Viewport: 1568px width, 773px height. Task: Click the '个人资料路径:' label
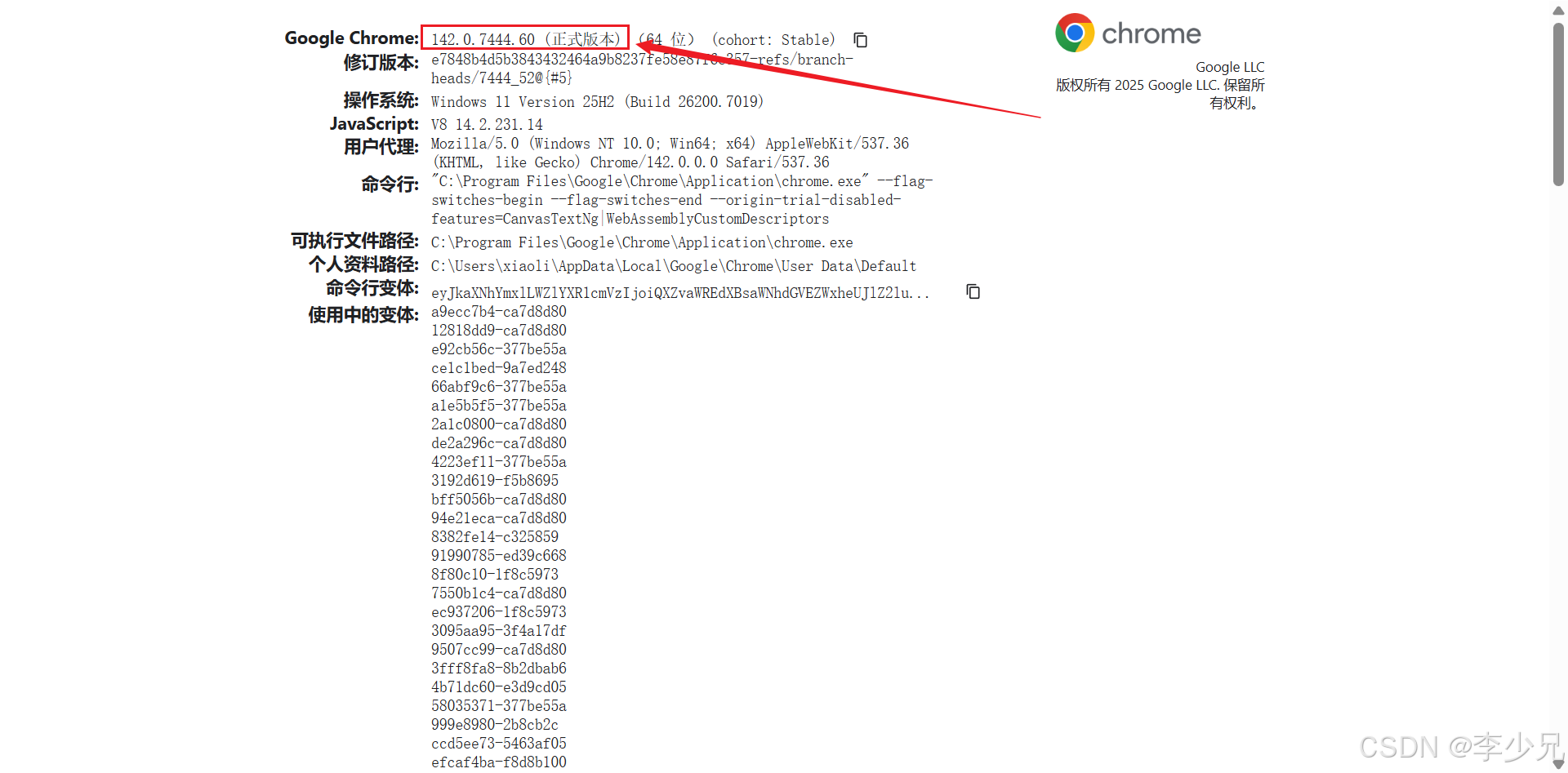pos(363,264)
